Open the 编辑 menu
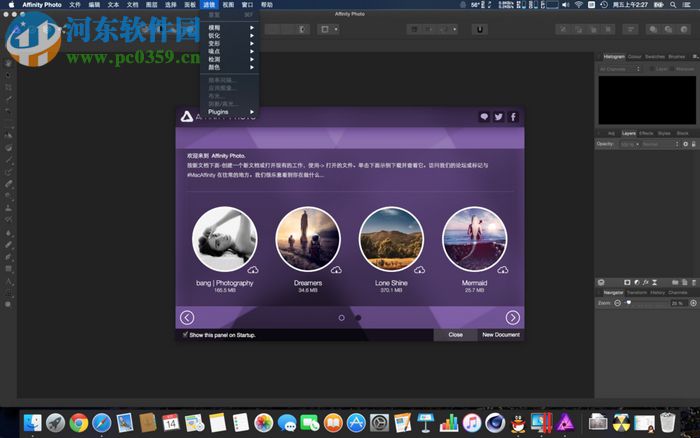This screenshot has width=700, height=438. click(94, 4)
